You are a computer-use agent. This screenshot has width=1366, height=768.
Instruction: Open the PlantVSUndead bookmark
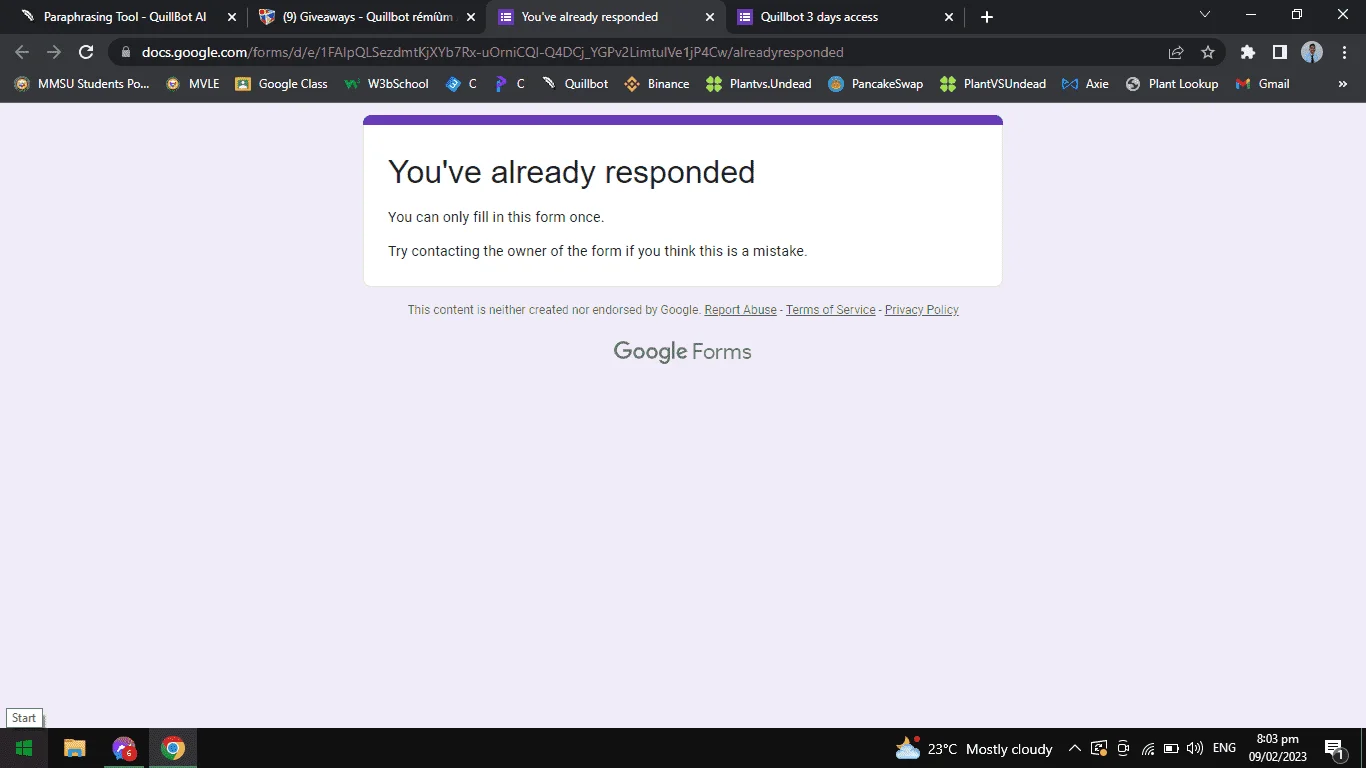pyautogui.click(x=993, y=84)
